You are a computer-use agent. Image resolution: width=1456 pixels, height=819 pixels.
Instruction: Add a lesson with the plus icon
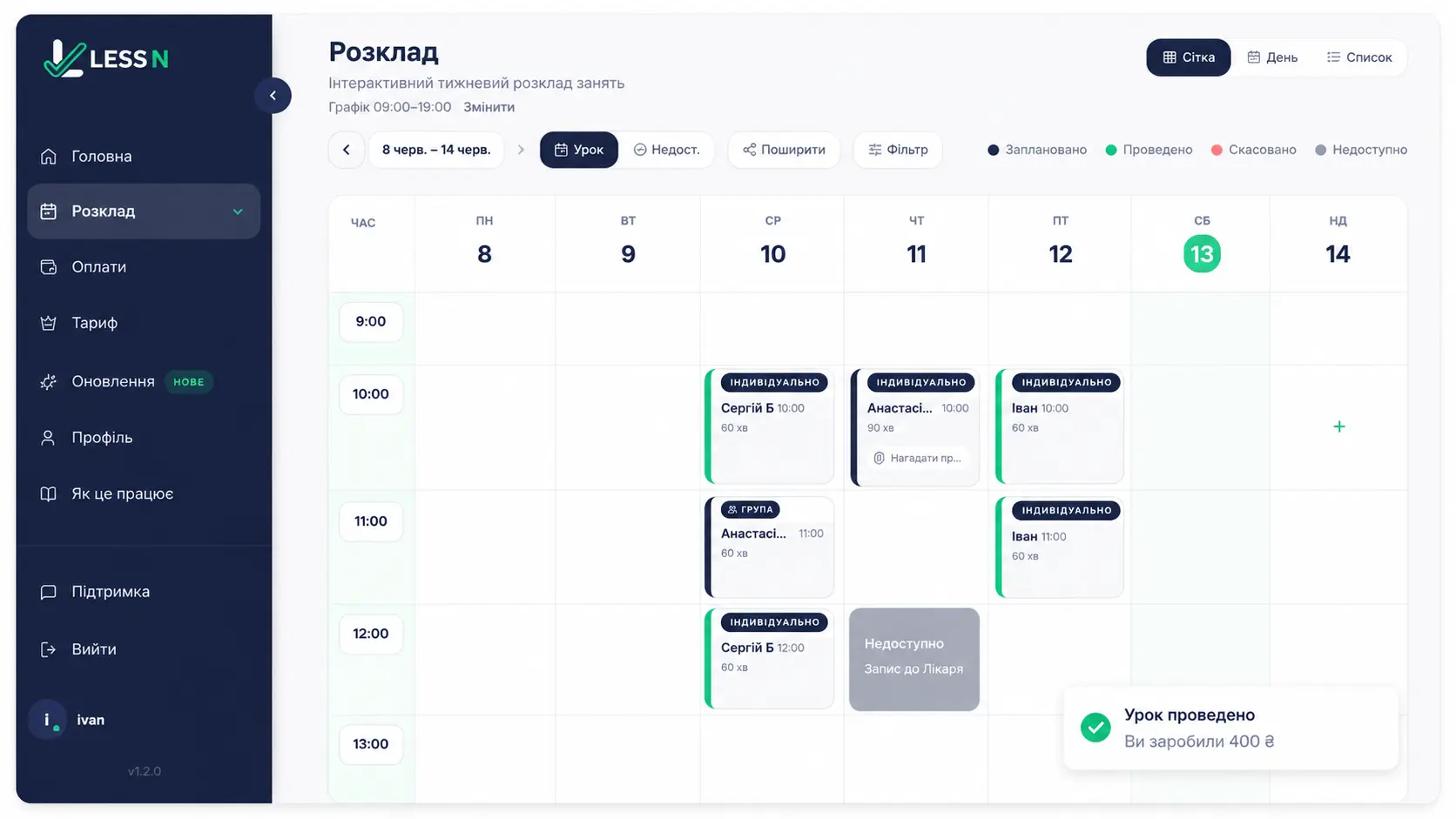[x=1339, y=426]
